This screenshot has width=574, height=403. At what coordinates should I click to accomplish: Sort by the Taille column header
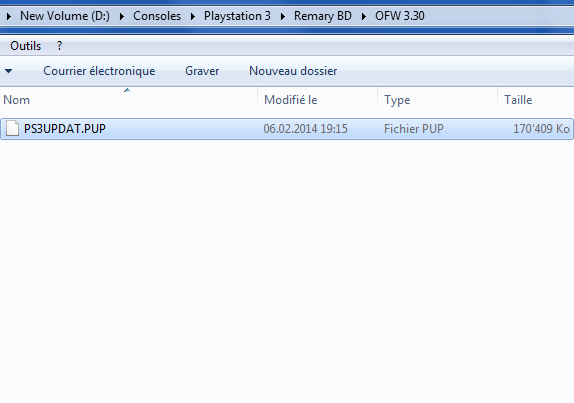click(536, 100)
